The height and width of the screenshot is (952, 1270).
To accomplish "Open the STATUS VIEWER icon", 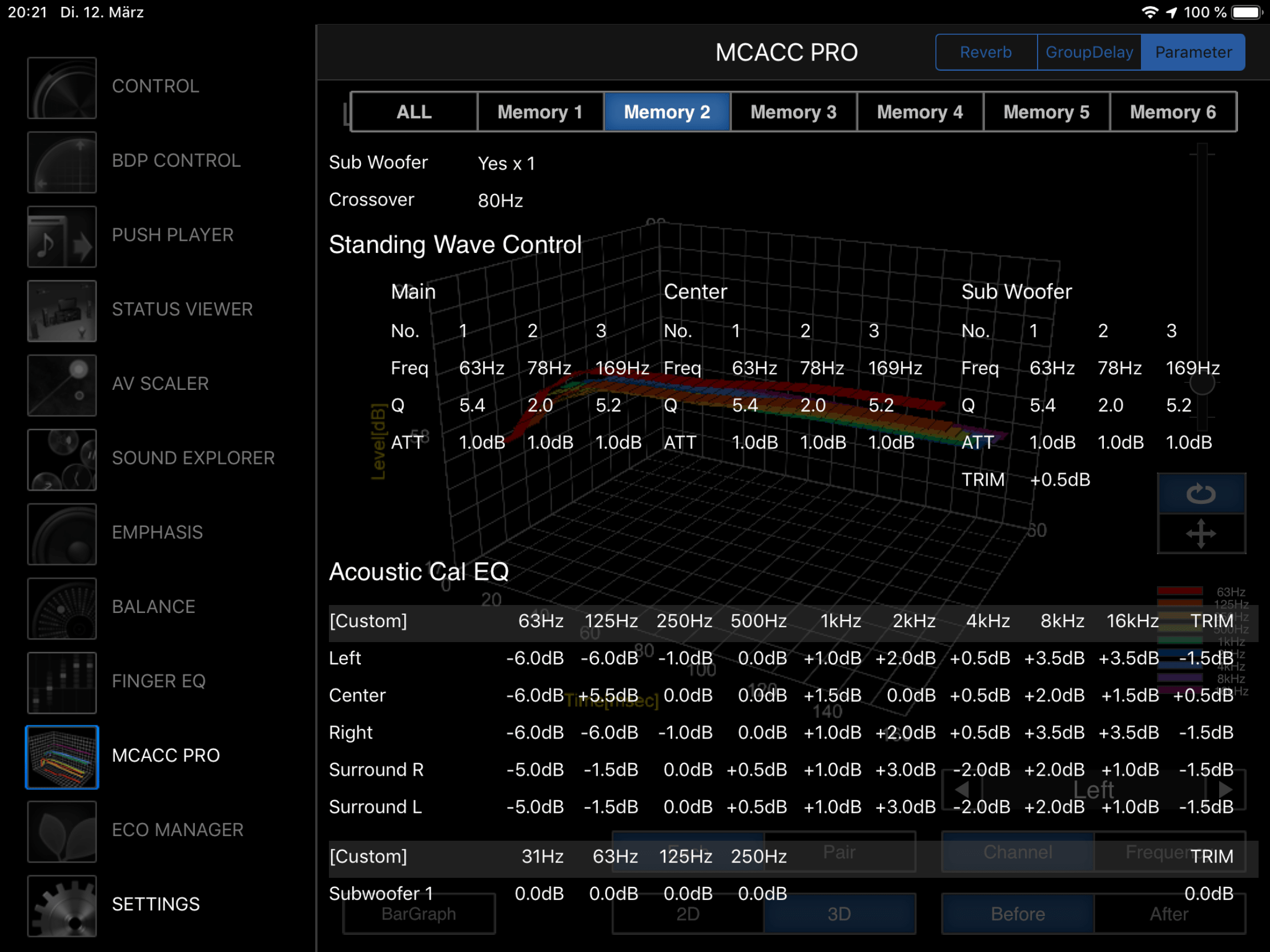I will point(62,310).
